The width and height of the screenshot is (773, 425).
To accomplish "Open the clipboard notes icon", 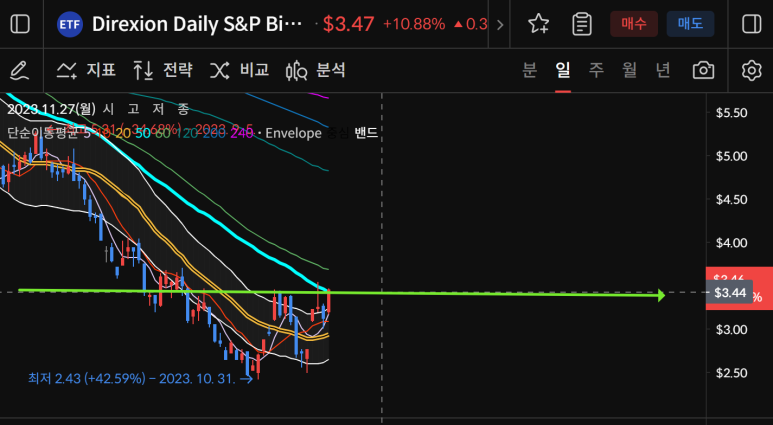I will pyautogui.click(x=582, y=24).
